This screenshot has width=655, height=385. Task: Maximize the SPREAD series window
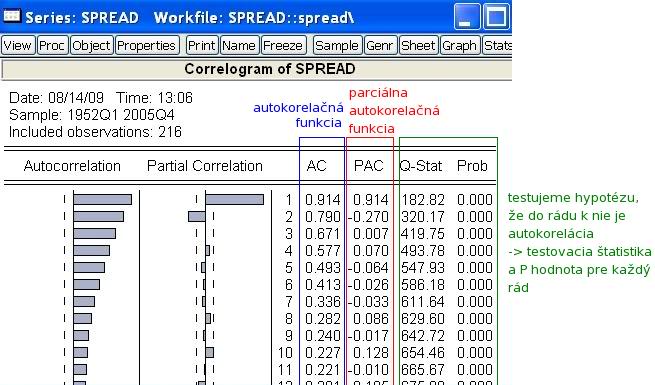click(x=496, y=17)
